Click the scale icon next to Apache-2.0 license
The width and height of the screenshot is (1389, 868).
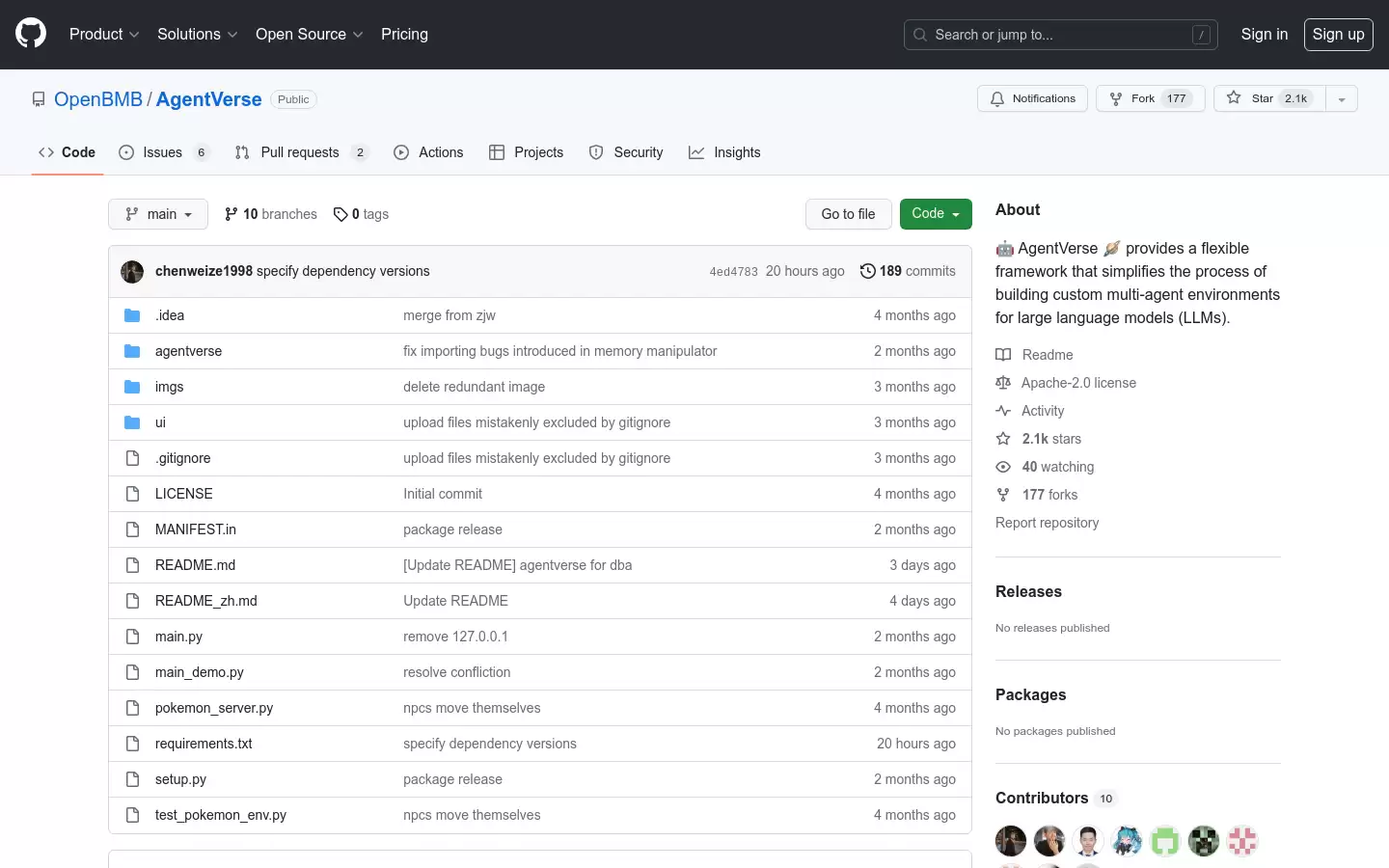pos(1003,383)
